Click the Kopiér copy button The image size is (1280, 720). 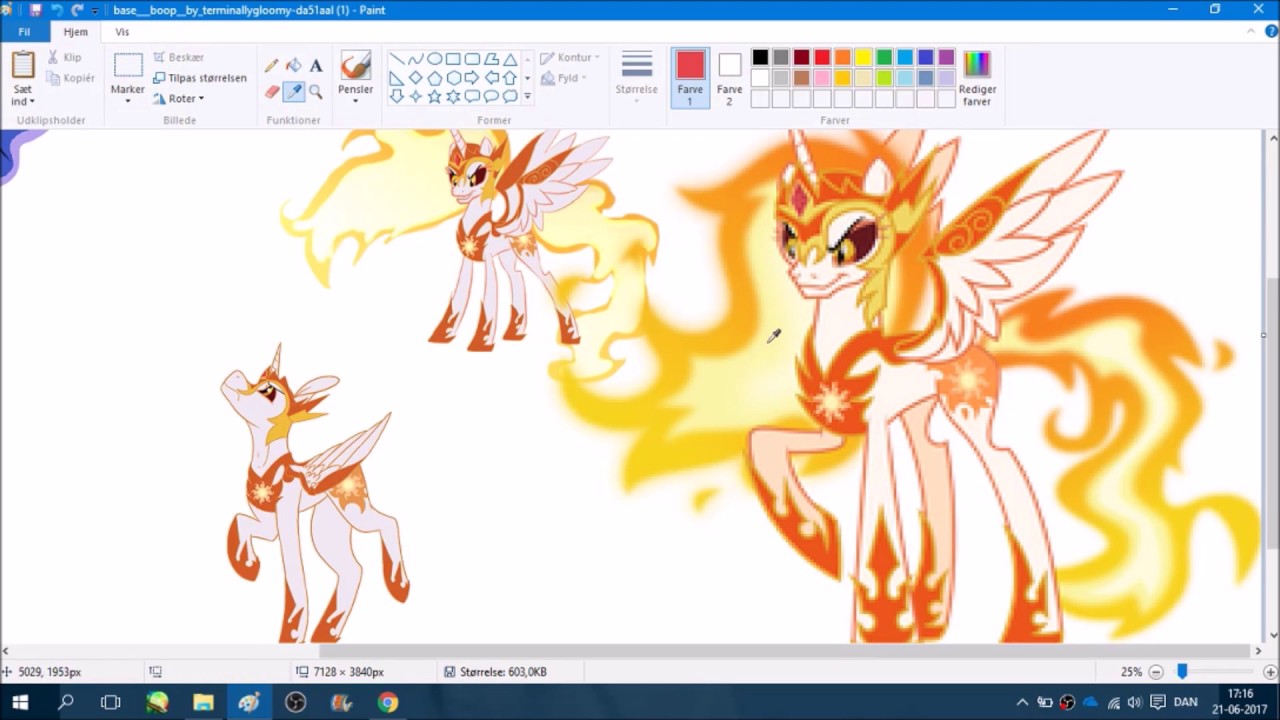(70, 78)
